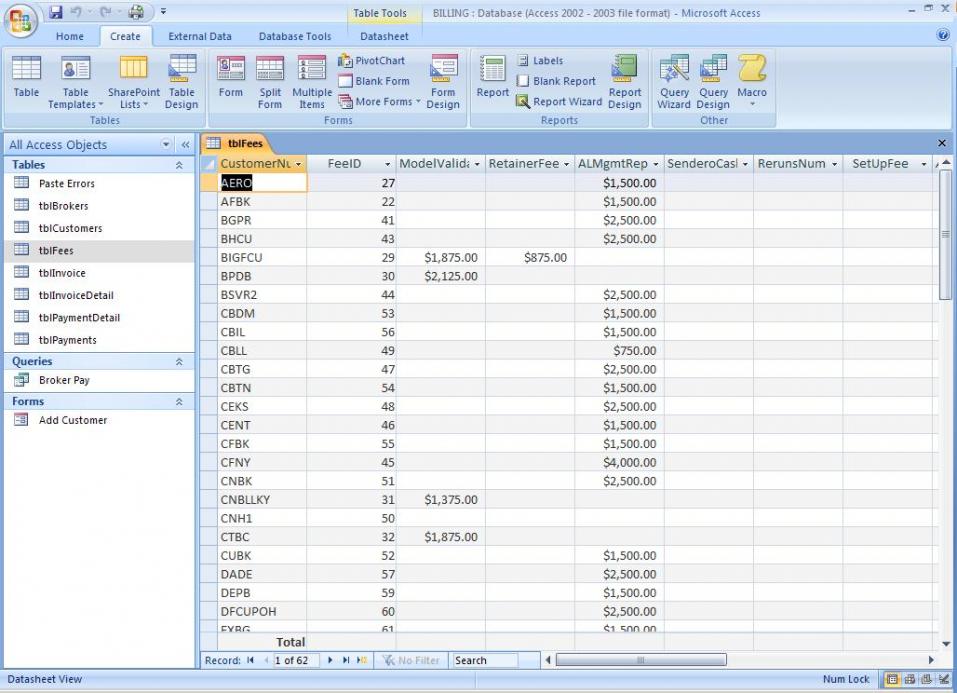Viewport: 957px width, 693px height.
Task: Click the scroll right arrow
Action: (x=931, y=659)
